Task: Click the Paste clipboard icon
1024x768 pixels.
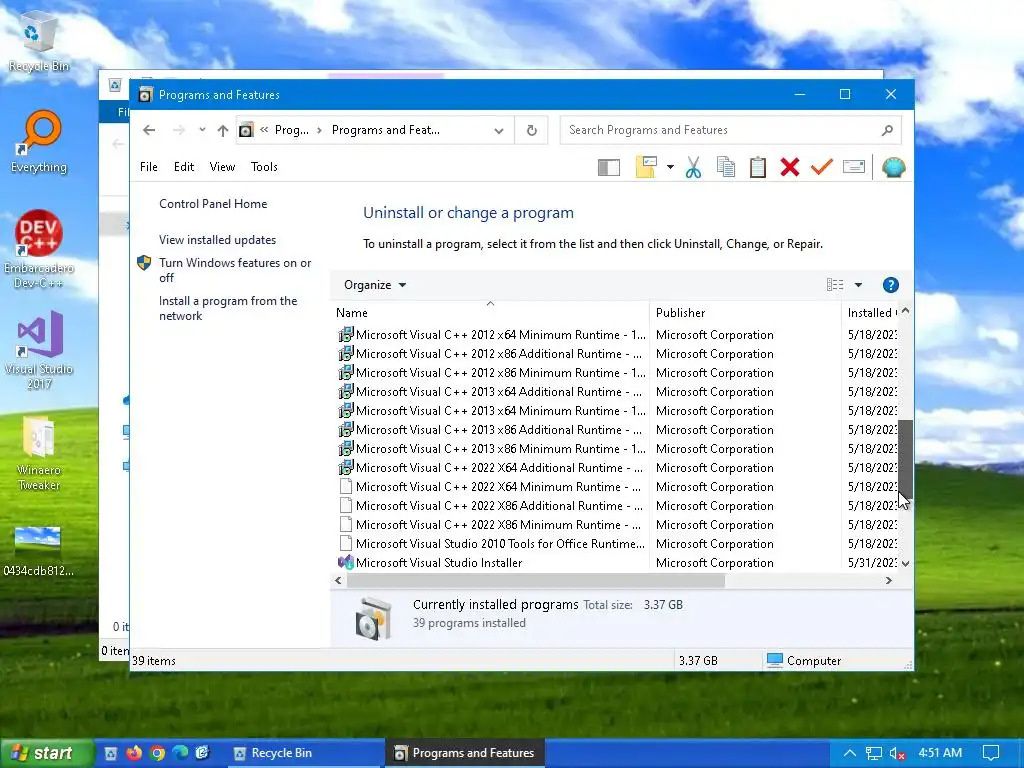Action: [758, 167]
